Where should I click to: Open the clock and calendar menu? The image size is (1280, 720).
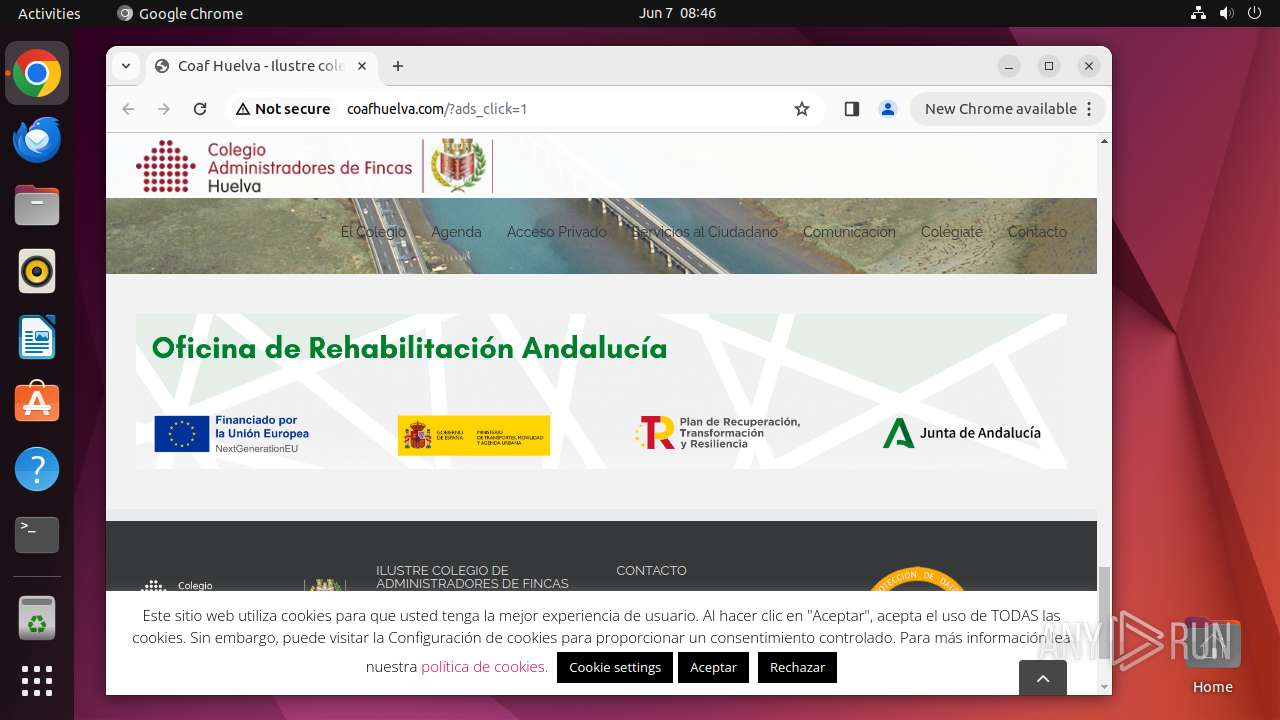pyautogui.click(x=677, y=13)
